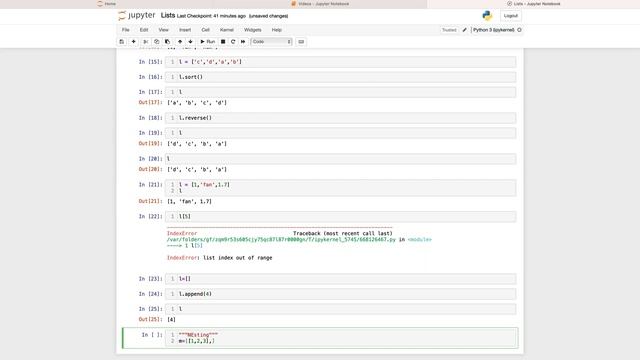Restart kernel and run all fast-forward icon
The image size is (640, 360).
(x=243, y=42)
